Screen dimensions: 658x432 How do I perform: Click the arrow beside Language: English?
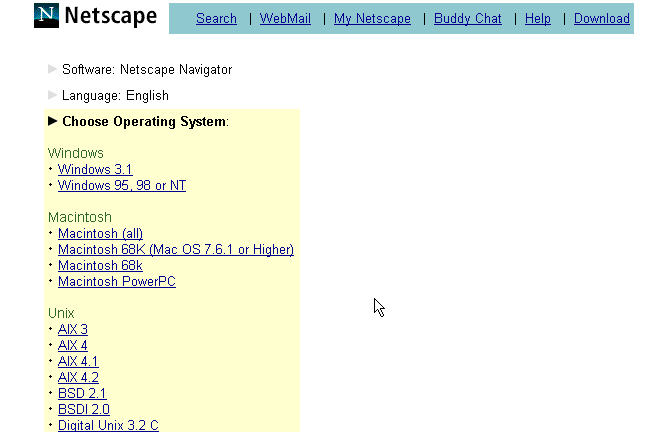(x=53, y=95)
